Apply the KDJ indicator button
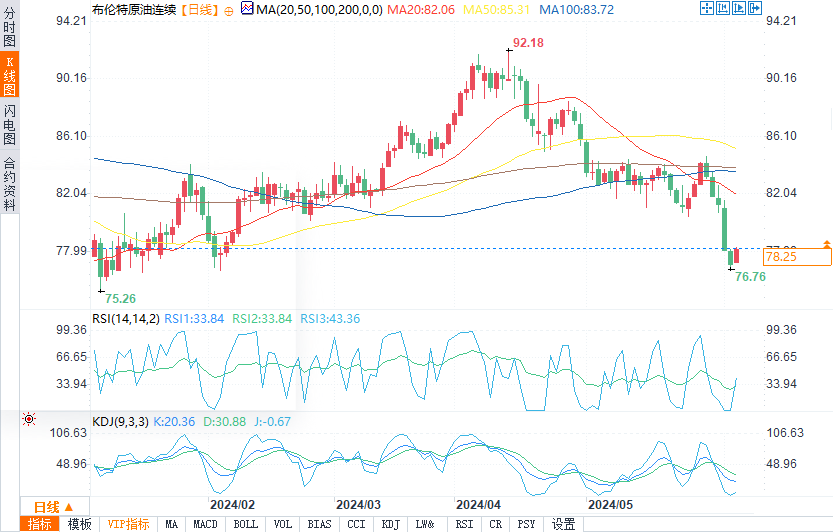Viewport: 833px width, 532px height. (390, 524)
